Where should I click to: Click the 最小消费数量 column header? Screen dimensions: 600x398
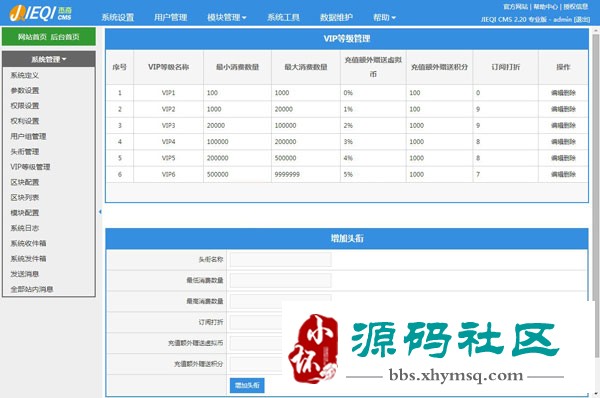[x=237, y=67]
